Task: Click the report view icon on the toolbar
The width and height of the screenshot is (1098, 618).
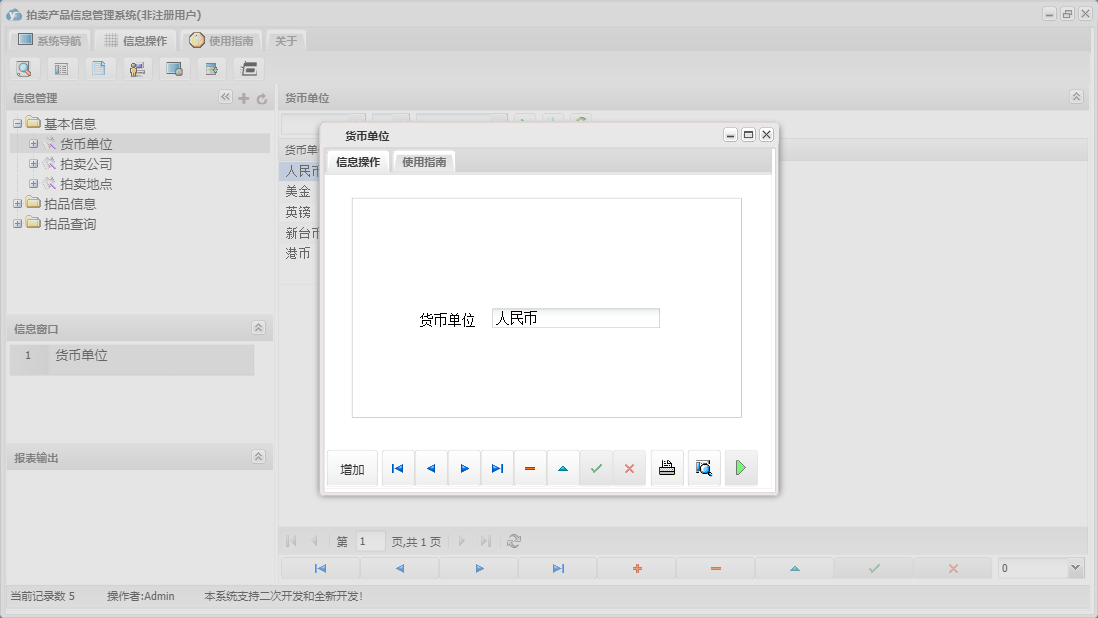Action: [x=61, y=68]
